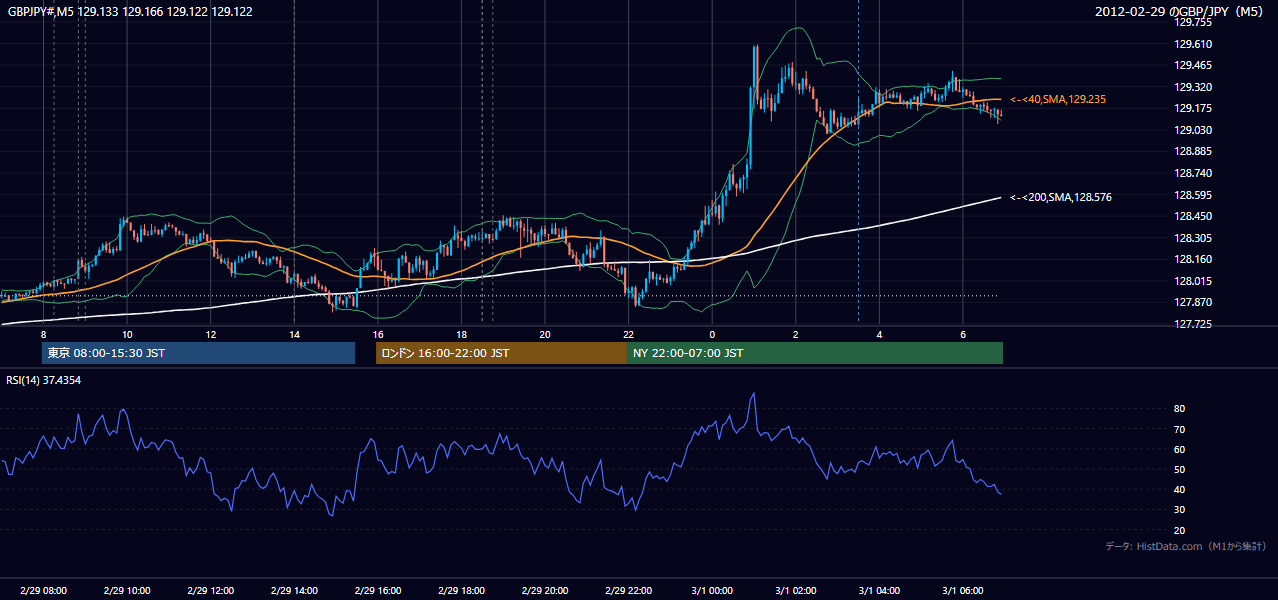Select the 40 SMA label reading 129.235
Screen dimensions: 1278x600
[x=1058, y=99]
